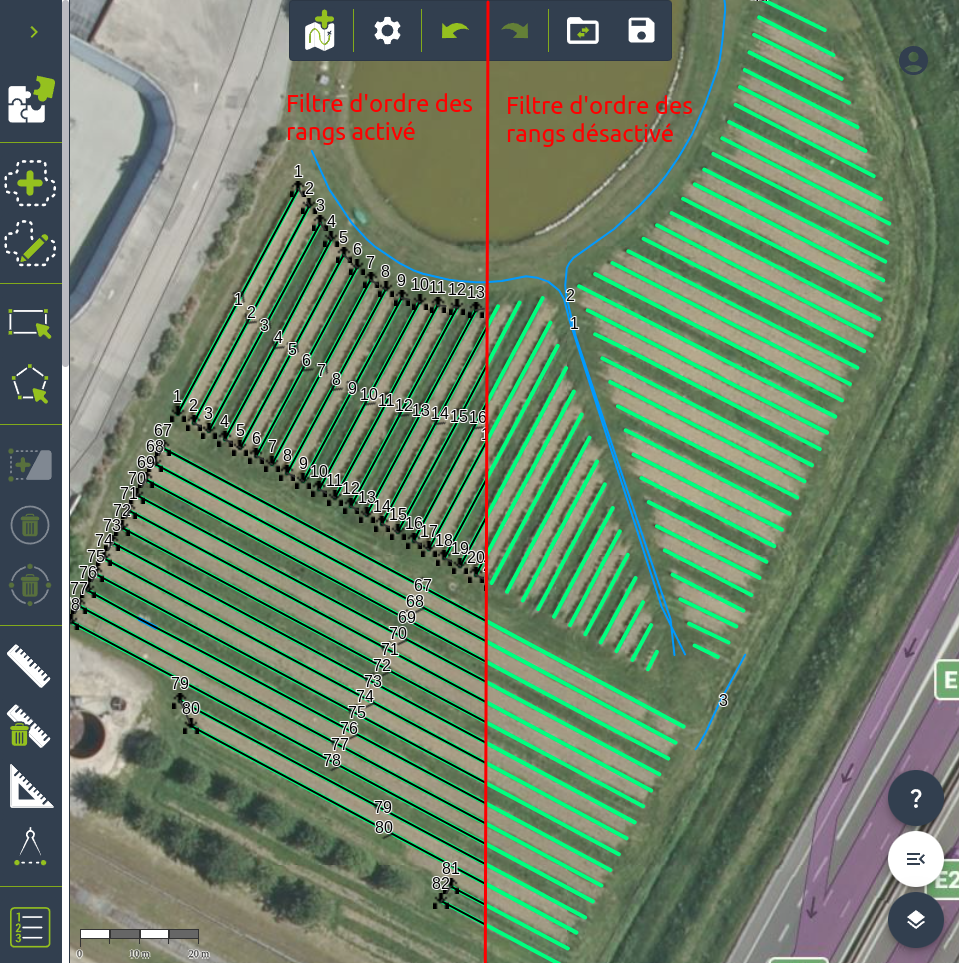Click the ruler distance measure tool
The height and width of the screenshot is (963, 959).
click(30, 666)
